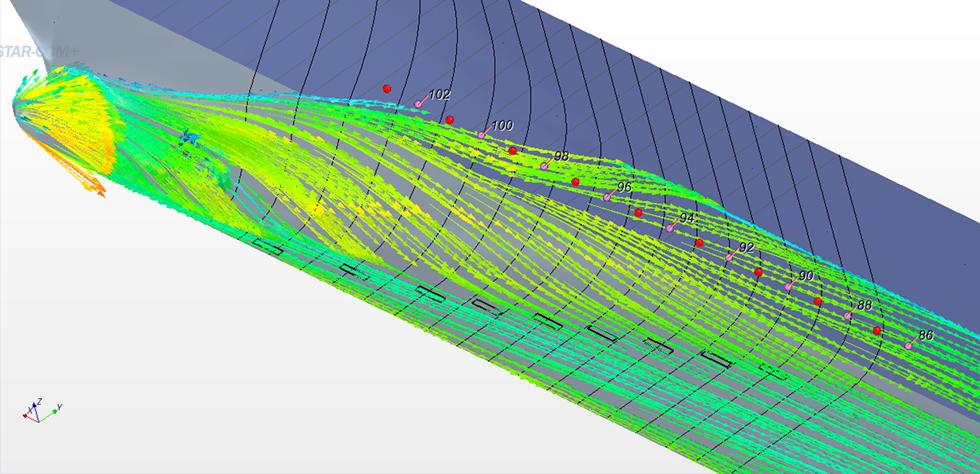Select the red dot left of marker 86
Viewport: 980px width, 474px height.
click(x=877, y=330)
